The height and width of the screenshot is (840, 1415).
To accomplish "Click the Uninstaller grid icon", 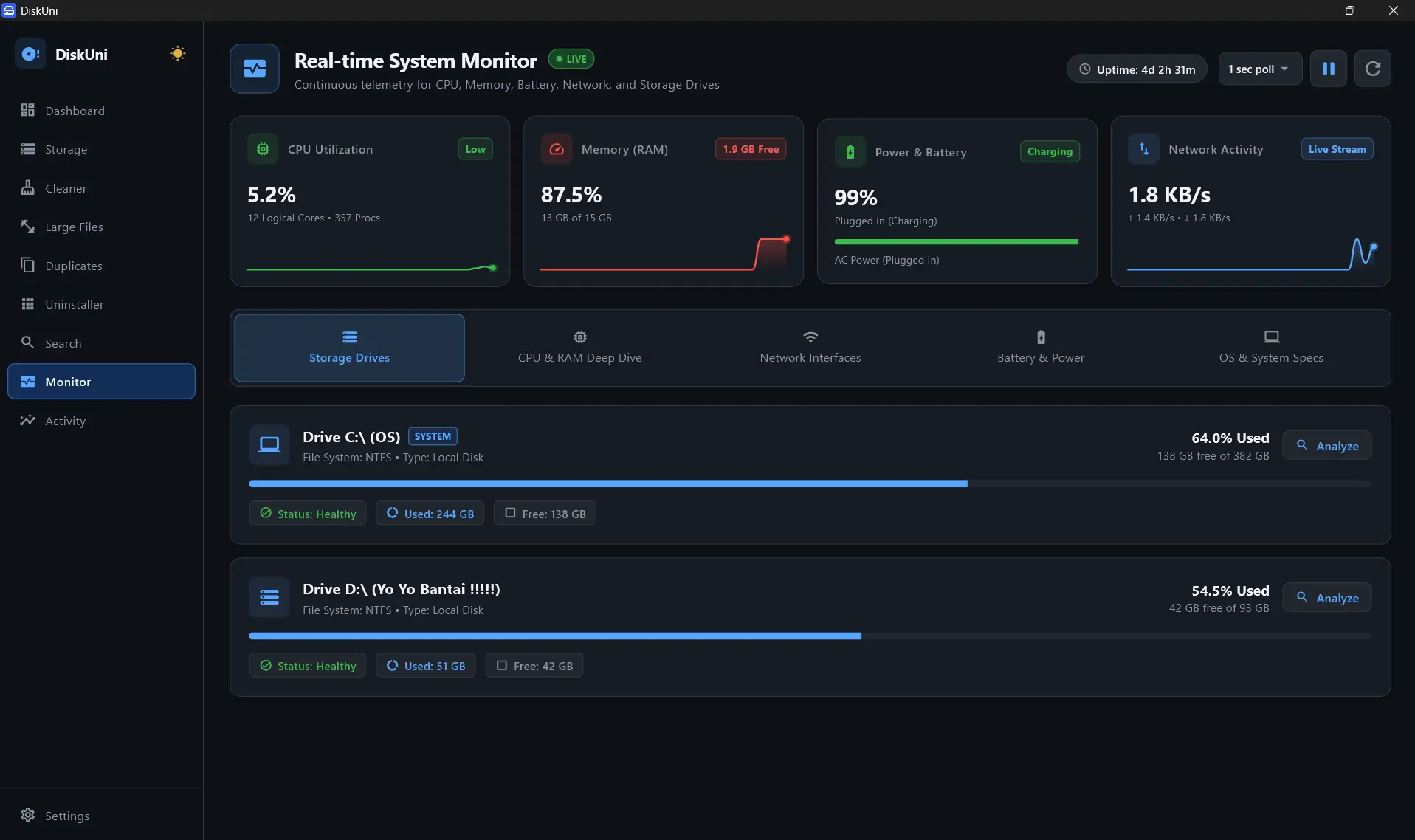I will pos(27,304).
